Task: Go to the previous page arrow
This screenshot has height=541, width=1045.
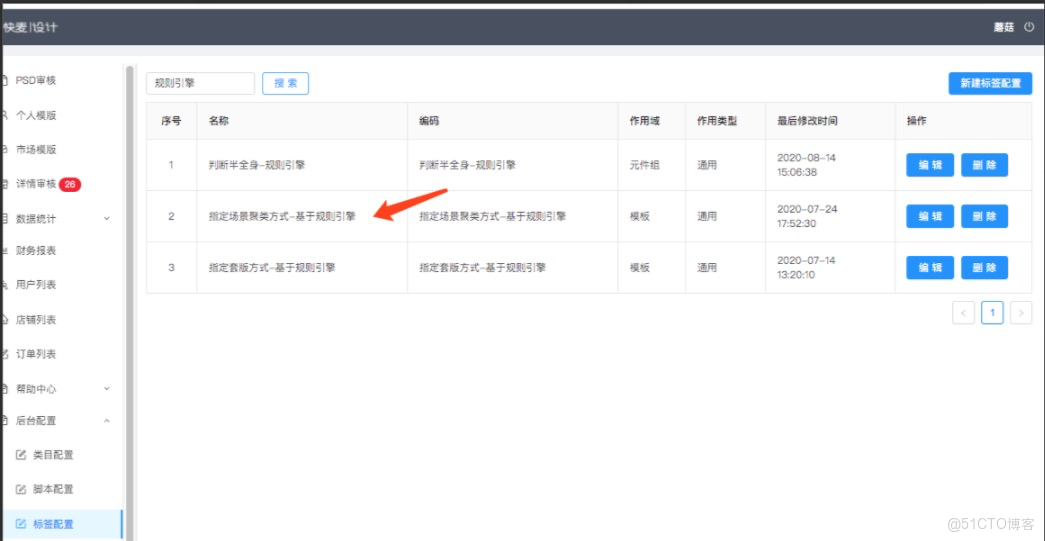Action: point(964,312)
